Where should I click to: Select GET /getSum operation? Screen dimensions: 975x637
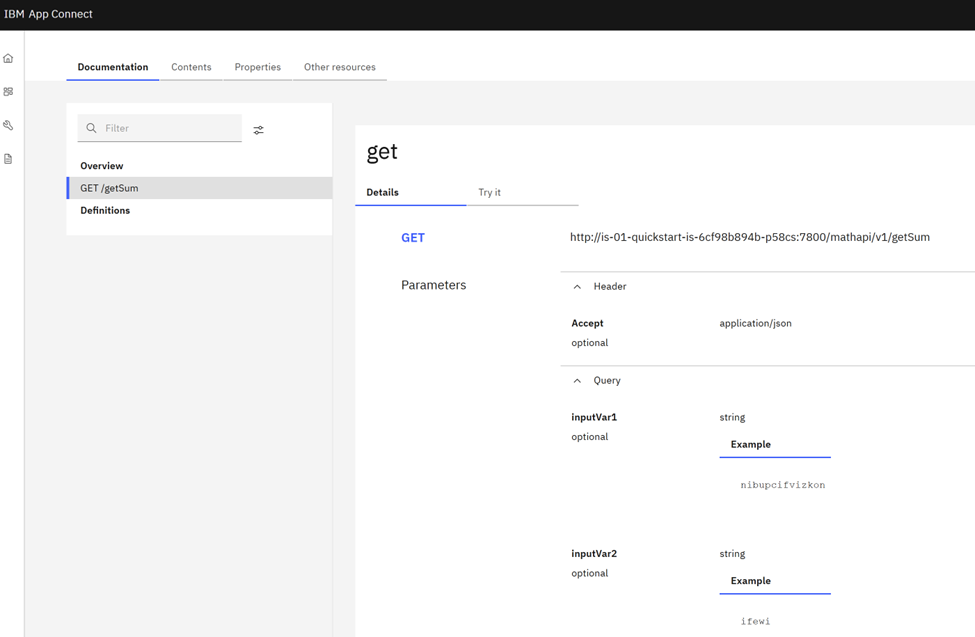[199, 188]
